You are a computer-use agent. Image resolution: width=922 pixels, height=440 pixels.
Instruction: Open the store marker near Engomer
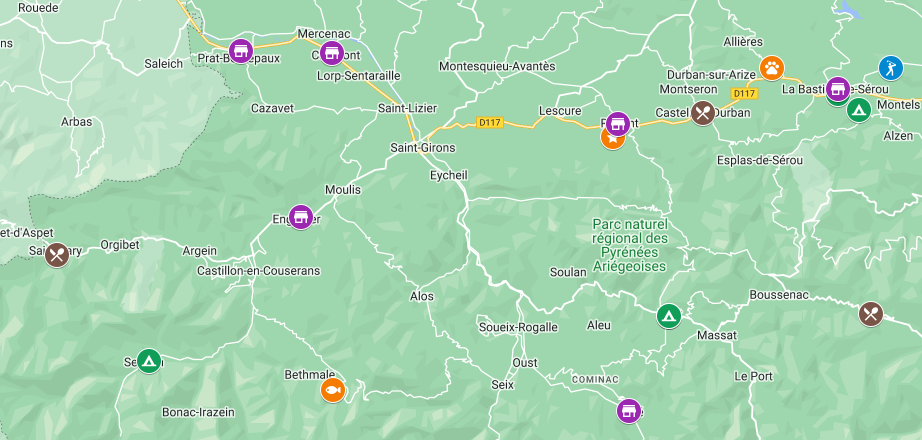coord(301,217)
